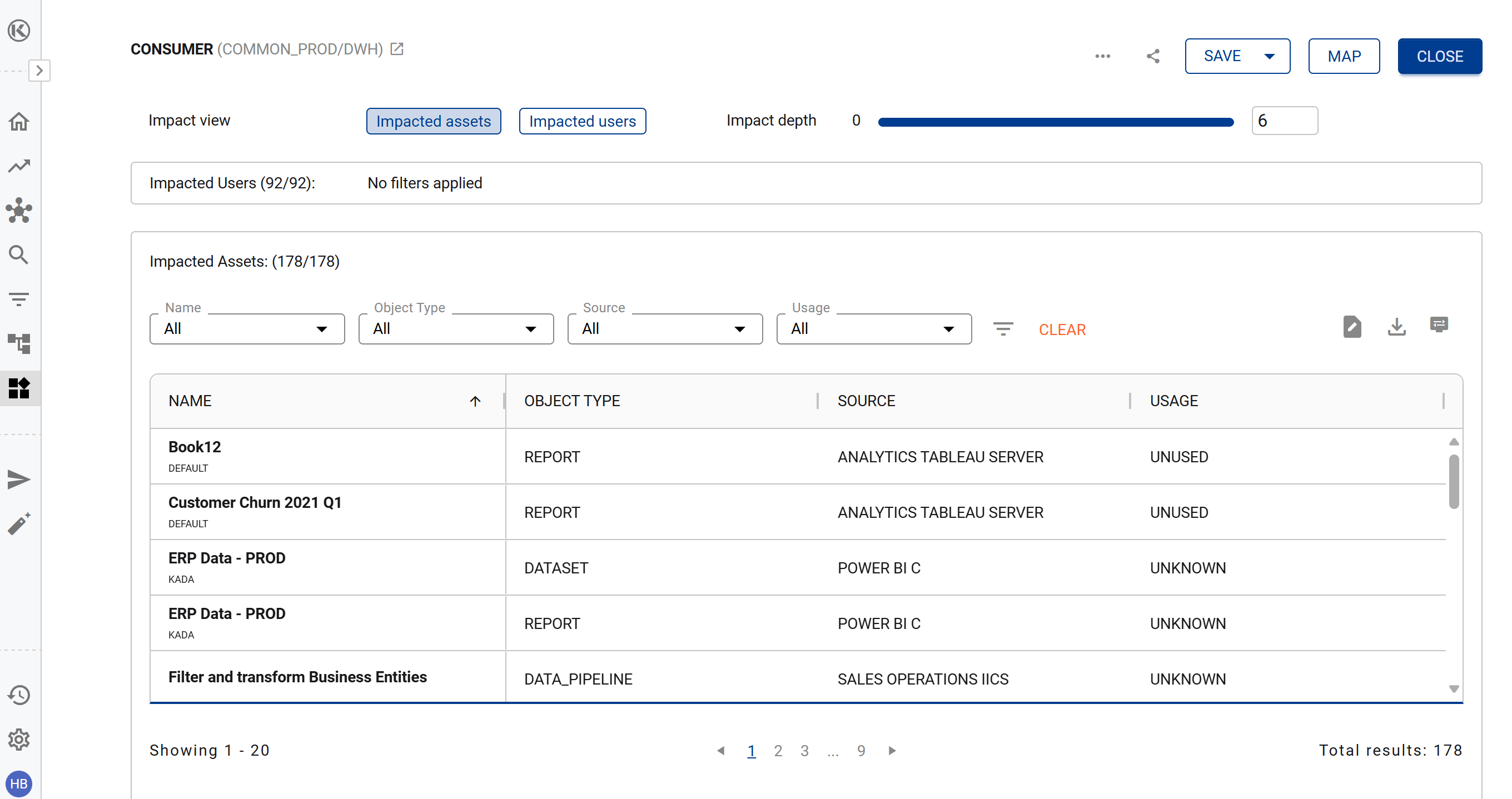
Task: Go to page 9 of results
Action: (x=861, y=750)
